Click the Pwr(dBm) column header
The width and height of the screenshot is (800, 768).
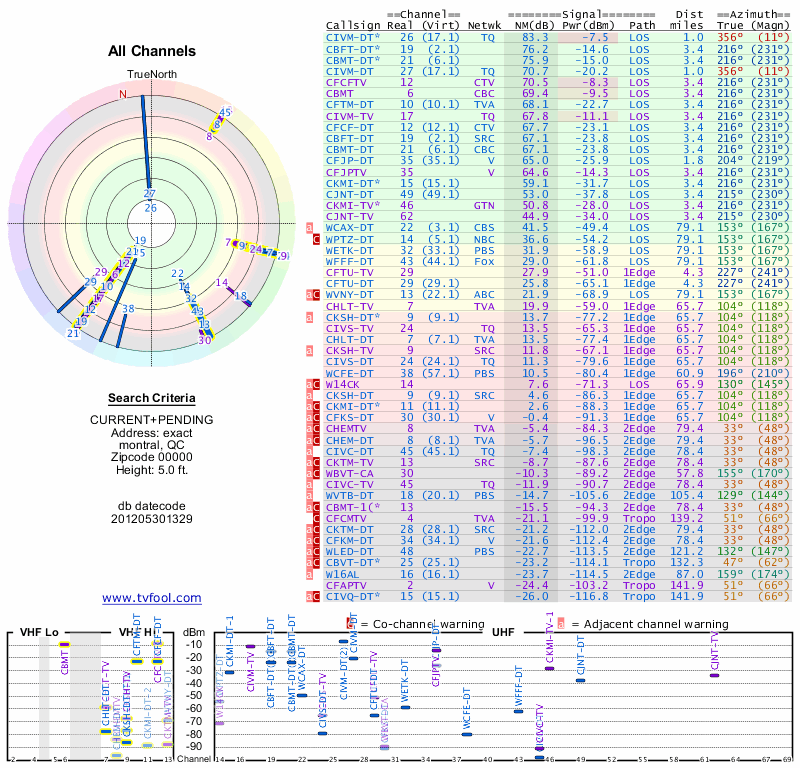[x=588, y=26]
